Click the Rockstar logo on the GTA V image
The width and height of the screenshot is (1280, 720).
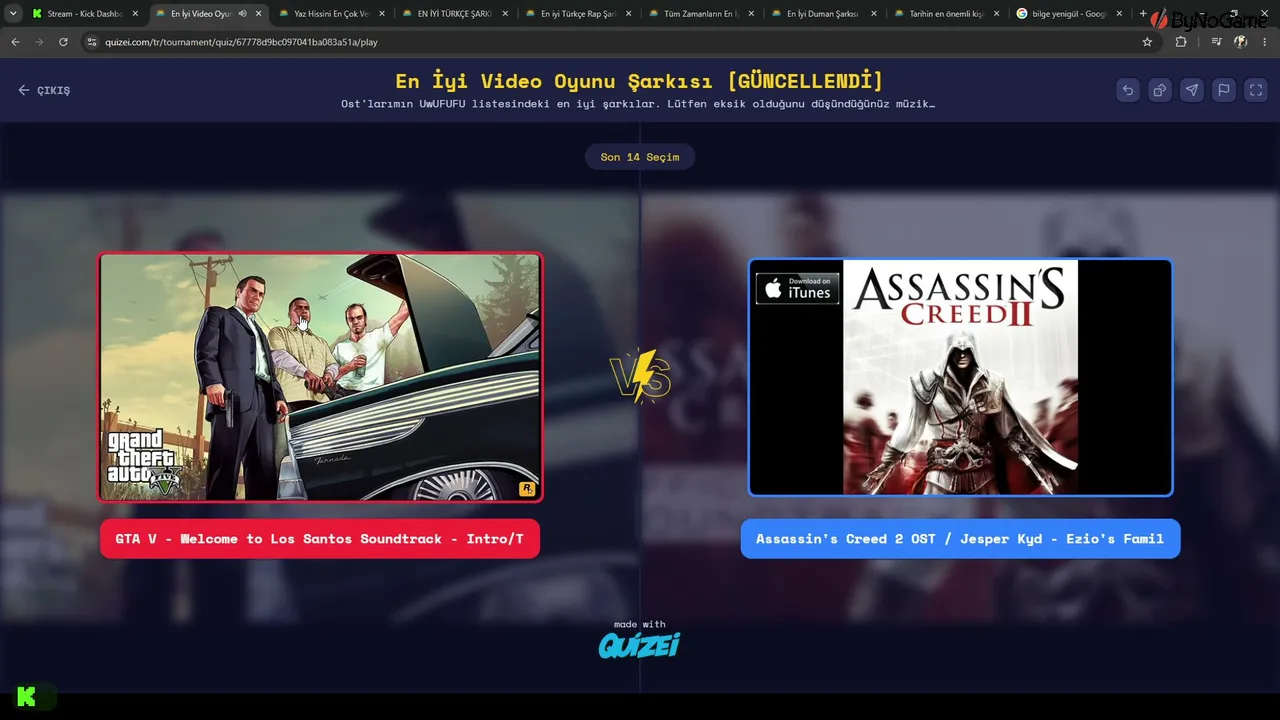click(526, 488)
